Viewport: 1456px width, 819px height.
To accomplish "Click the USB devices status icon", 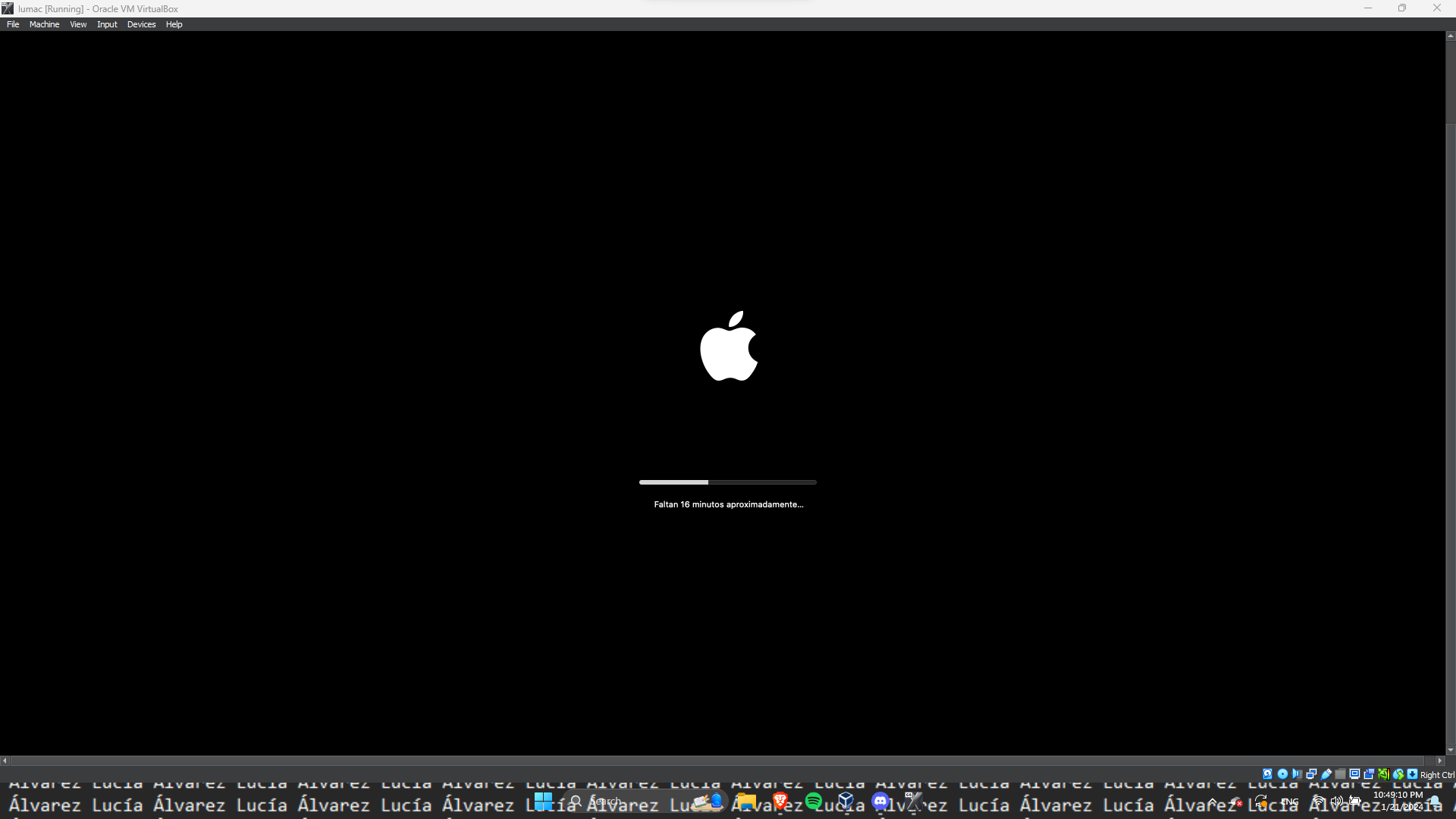I will coord(1326,774).
